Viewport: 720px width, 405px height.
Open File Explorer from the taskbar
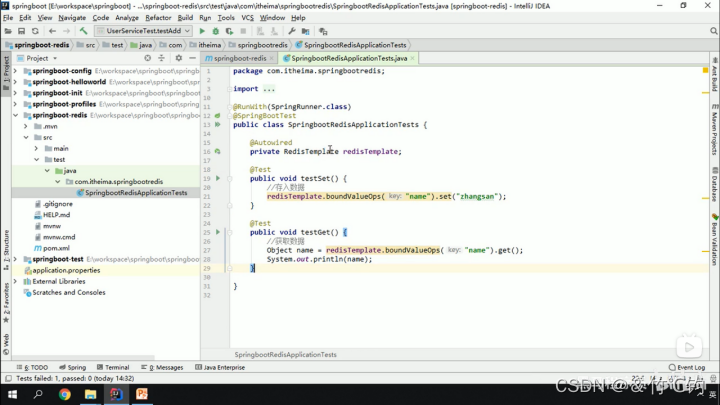[90, 394]
